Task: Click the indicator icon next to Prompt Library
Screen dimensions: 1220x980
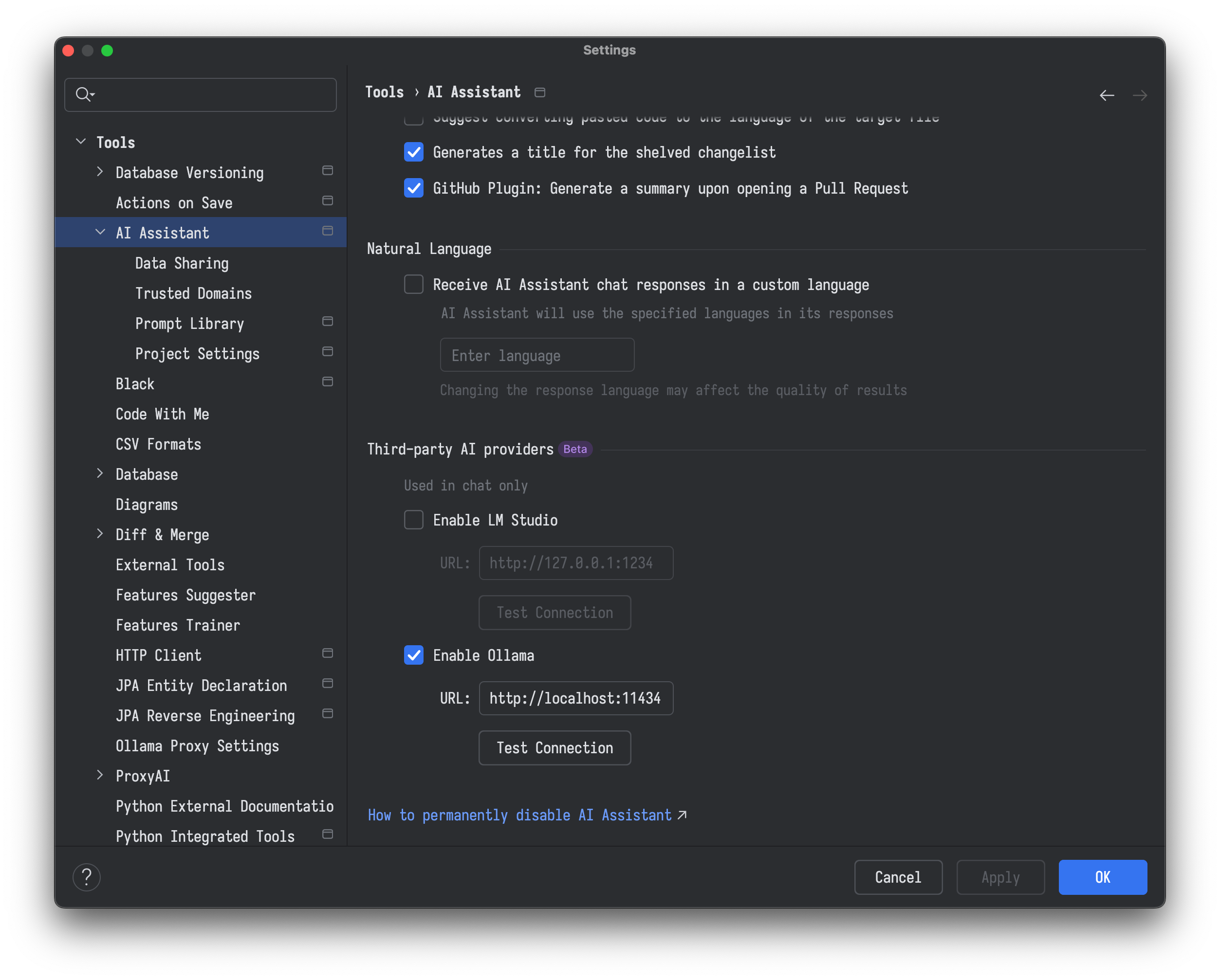Action: coord(328,321)
